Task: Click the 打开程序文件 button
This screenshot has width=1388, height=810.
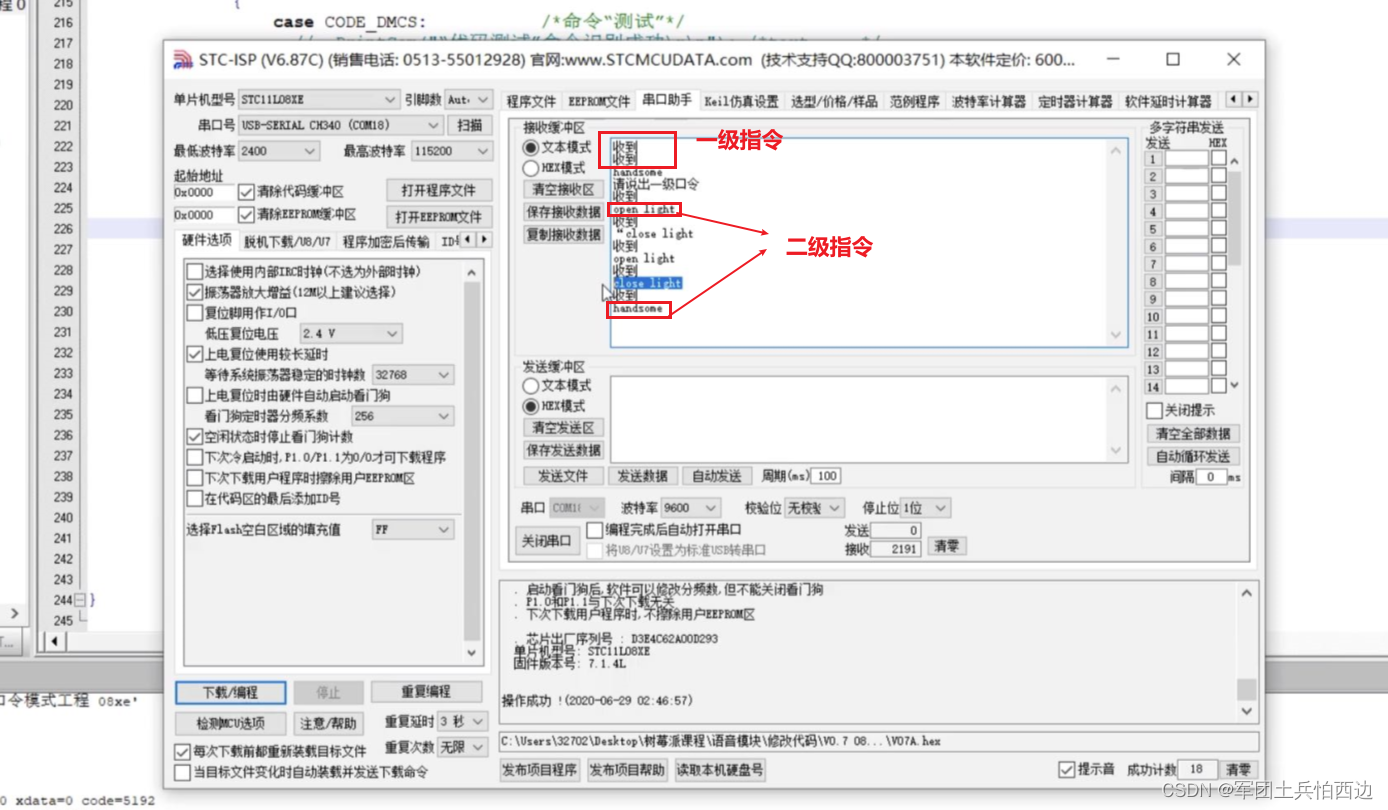Action: point(439,190)
